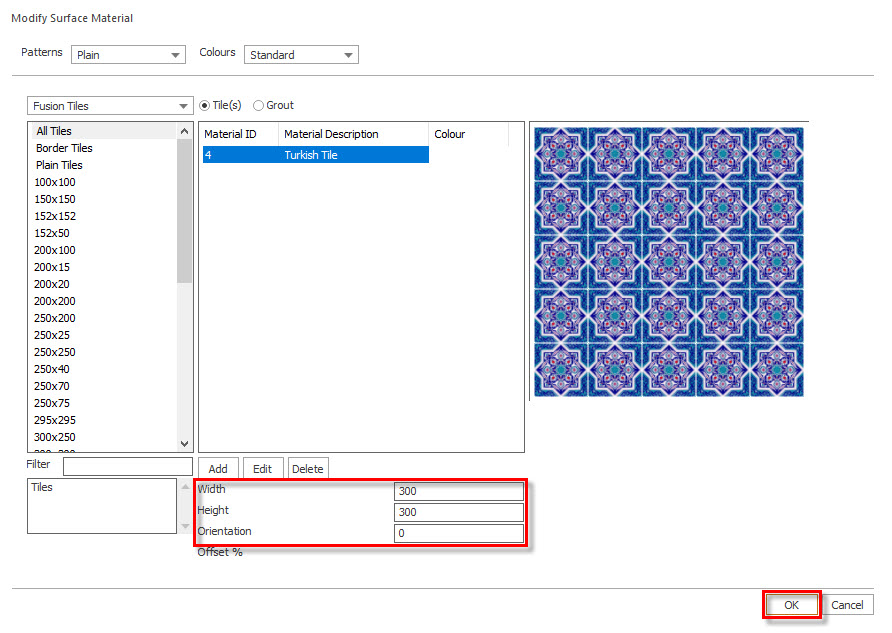Click the Orientation input field
Viewport: 892px width, 633px height.
tap(459, 533)
